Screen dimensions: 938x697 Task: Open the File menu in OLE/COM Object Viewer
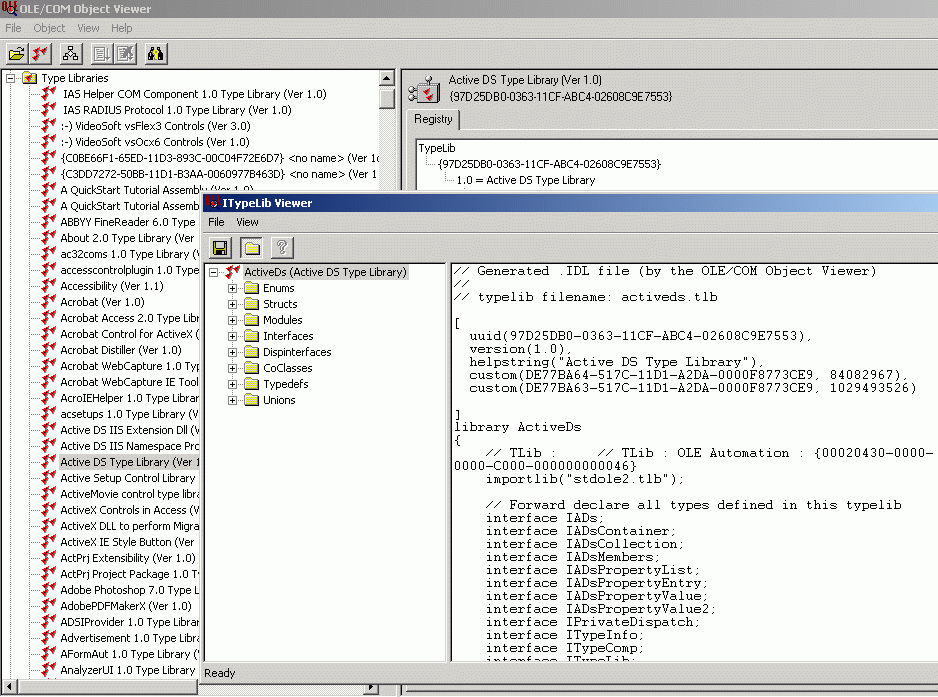click(x=13, y=28)
